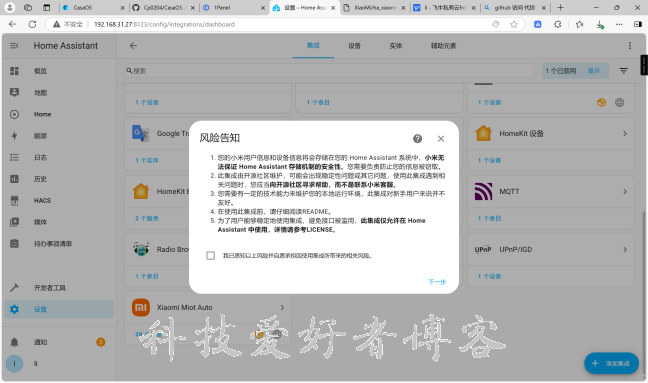Reload the page in browser

click(x=32, y=24)
